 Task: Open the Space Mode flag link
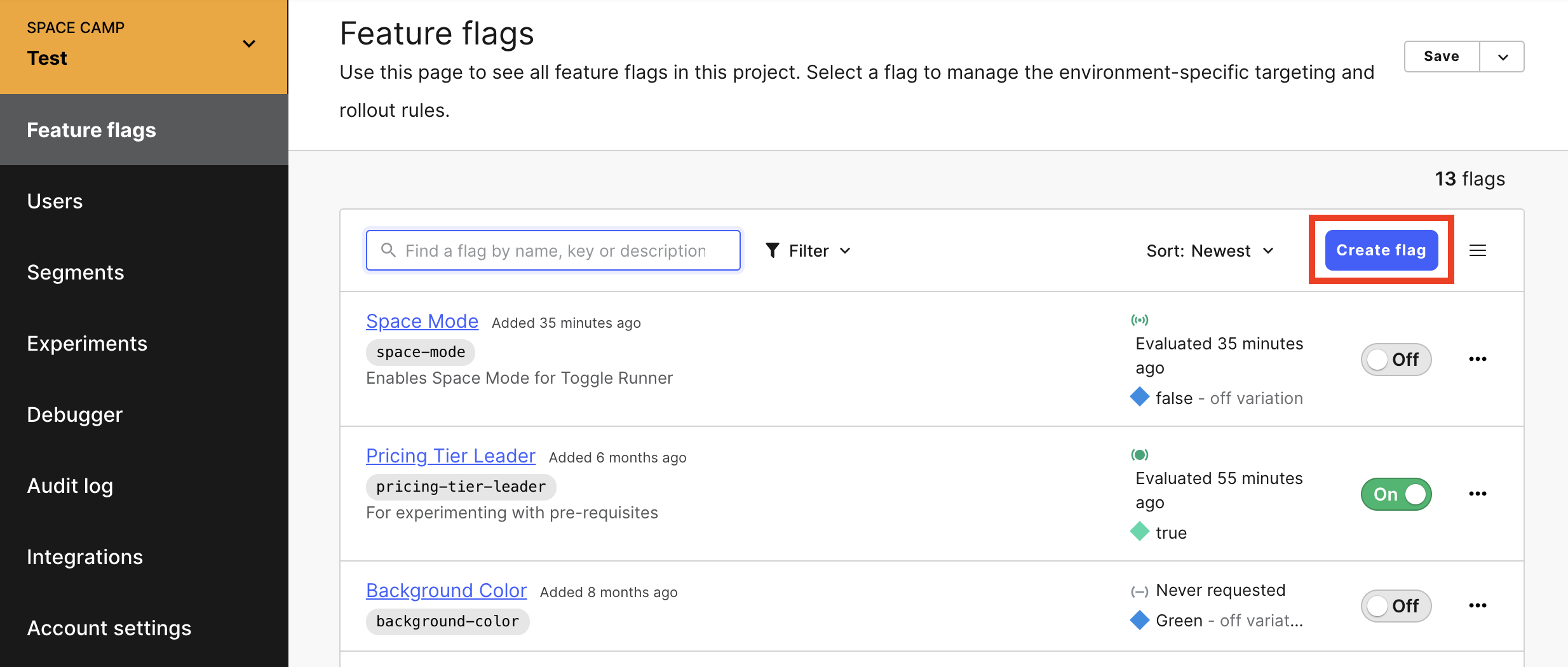click(422, 321)
